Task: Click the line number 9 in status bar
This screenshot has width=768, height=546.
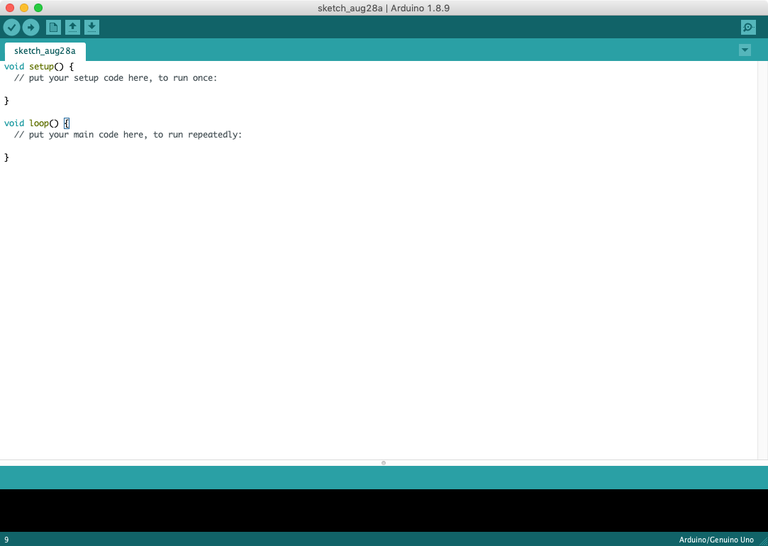Action: [x=7, y=539]
